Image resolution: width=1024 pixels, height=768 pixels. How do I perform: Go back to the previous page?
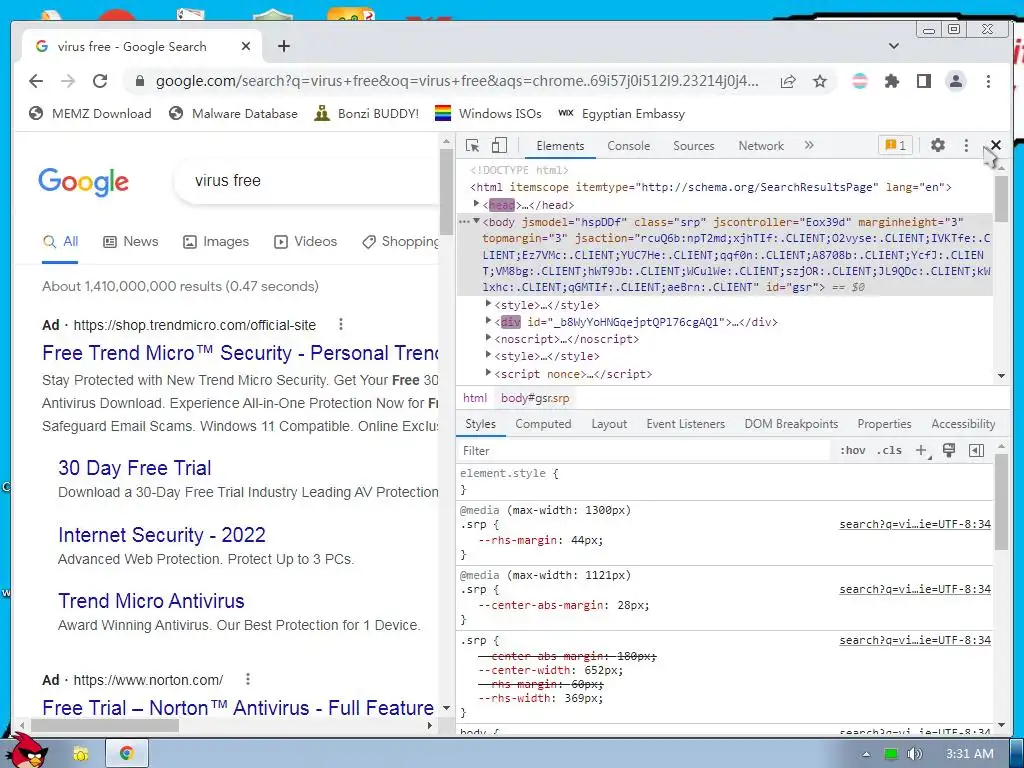(36, 81)
